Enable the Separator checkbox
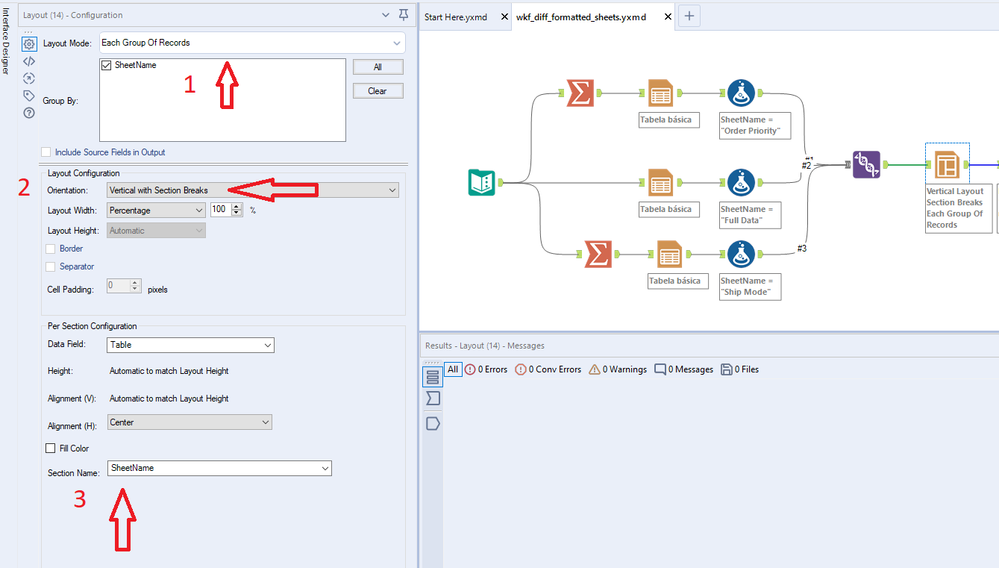 pyautogui.click(x=50, y=267)
